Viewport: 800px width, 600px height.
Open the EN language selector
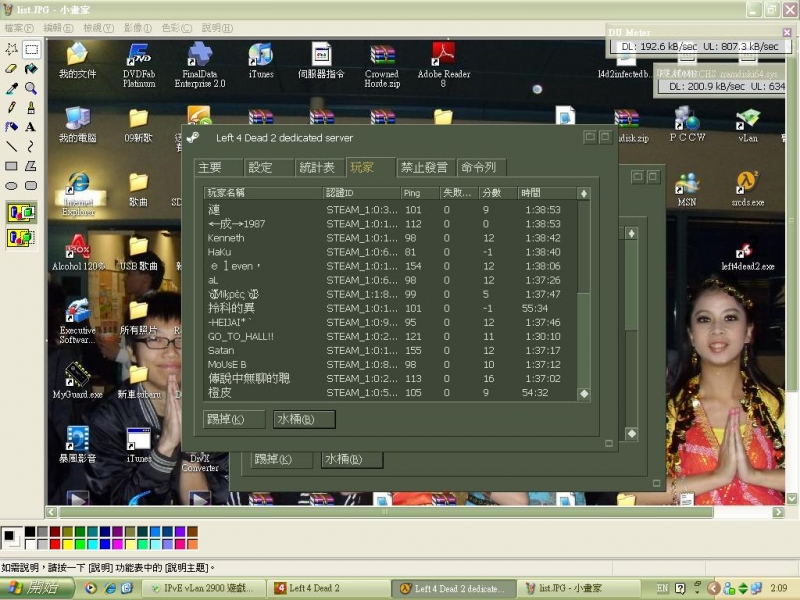coord(662,588)
